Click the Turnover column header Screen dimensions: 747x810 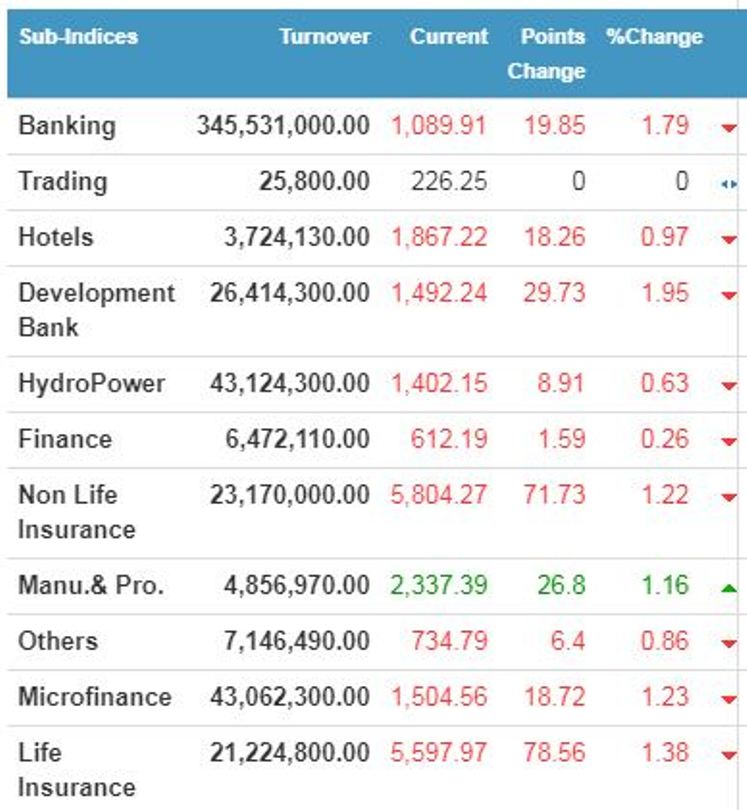pyautogui.click(x=324, y=37)
